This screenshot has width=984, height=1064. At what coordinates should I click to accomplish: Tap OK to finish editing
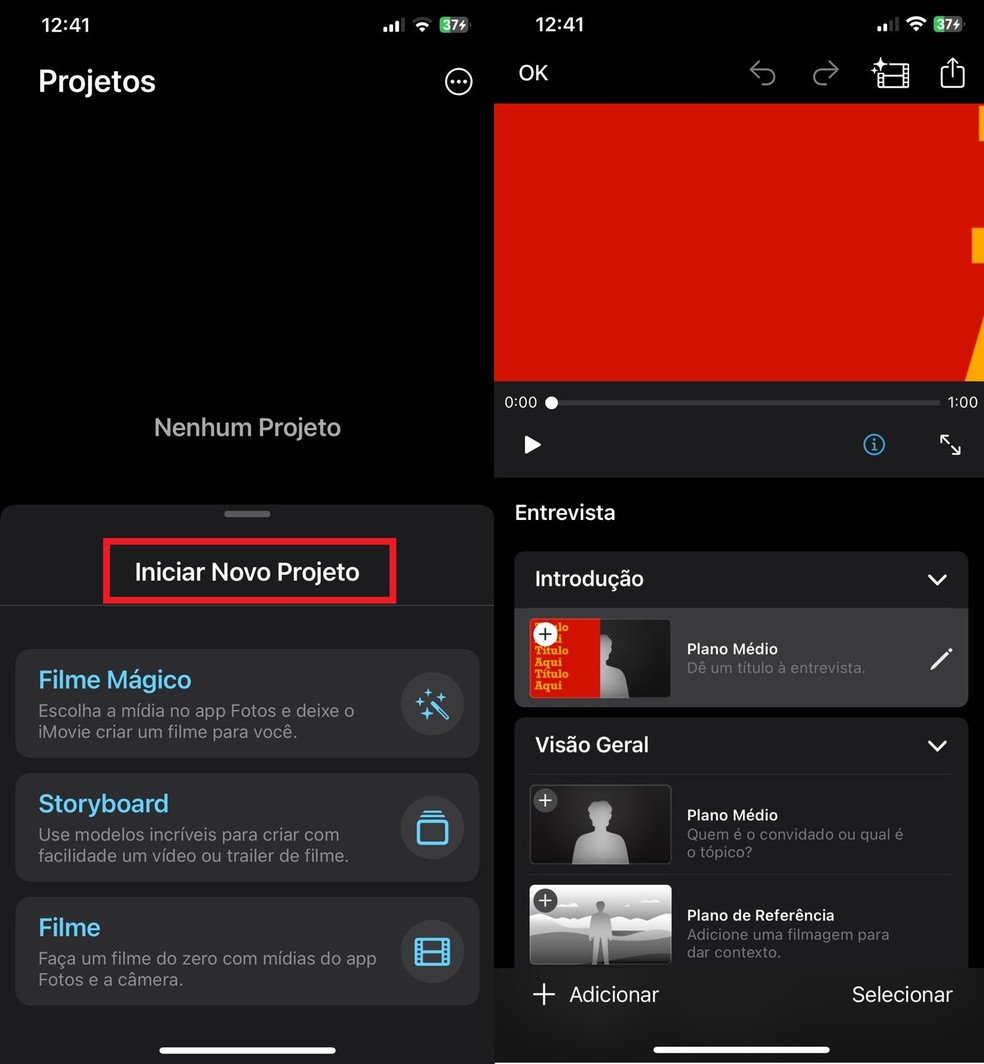(533, 73)
